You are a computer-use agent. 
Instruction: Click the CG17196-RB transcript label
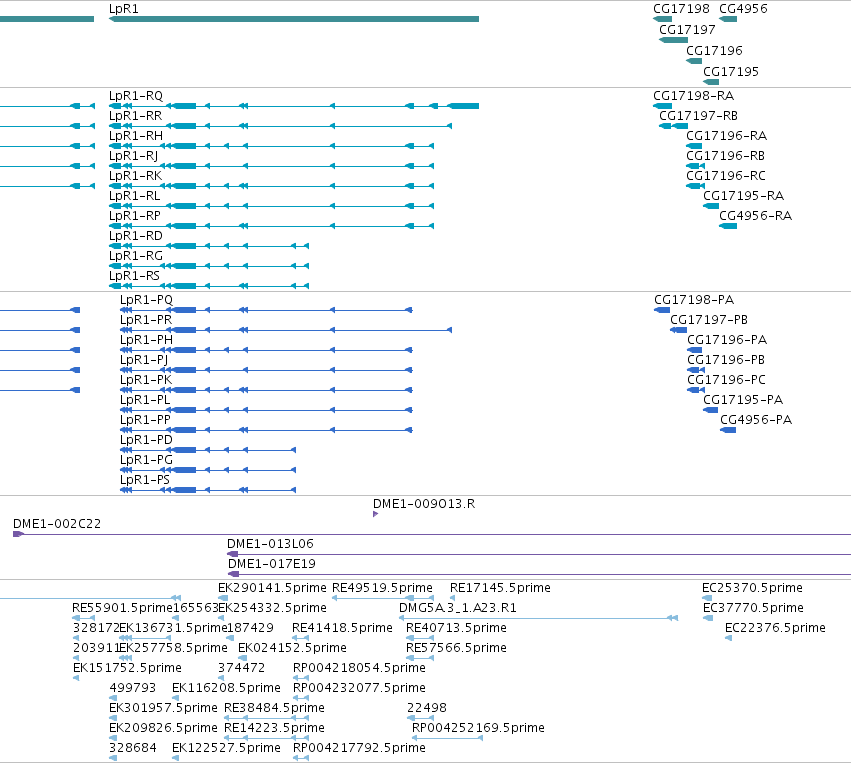(726, 156)
